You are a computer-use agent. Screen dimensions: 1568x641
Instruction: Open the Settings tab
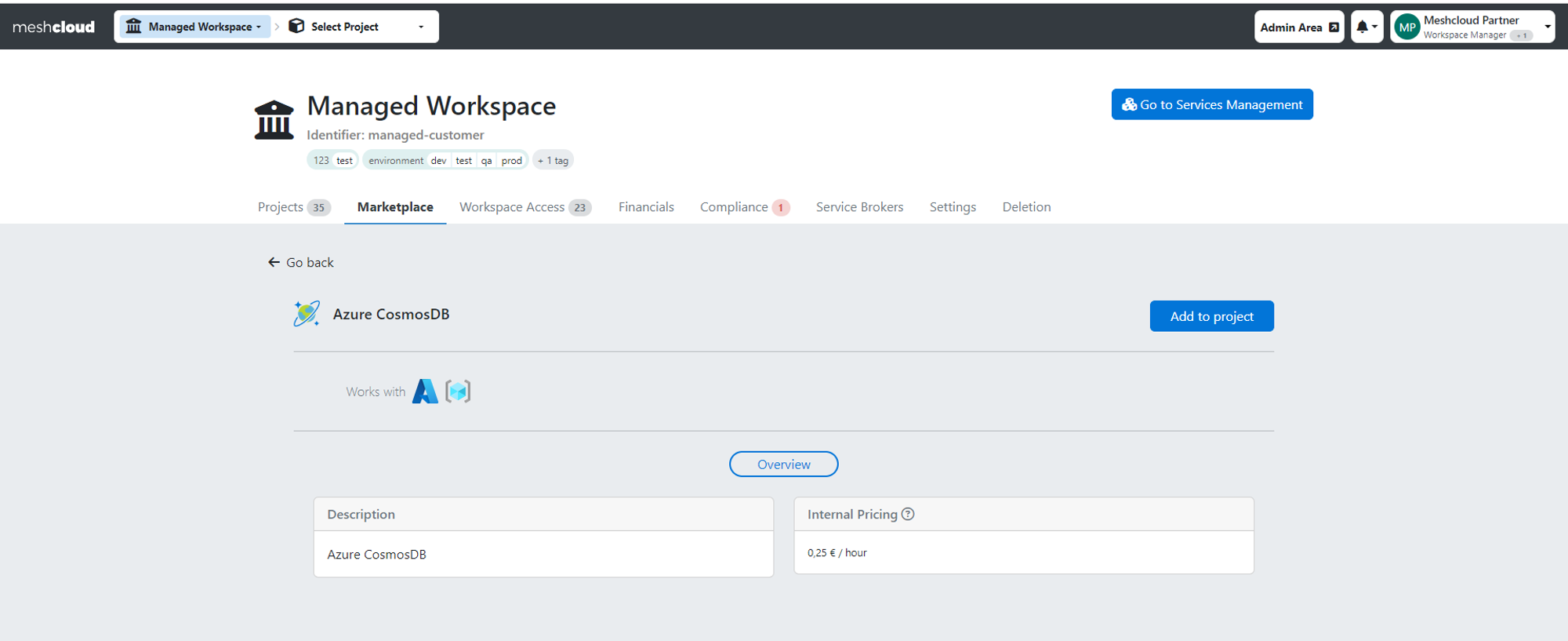click(953, 207)
